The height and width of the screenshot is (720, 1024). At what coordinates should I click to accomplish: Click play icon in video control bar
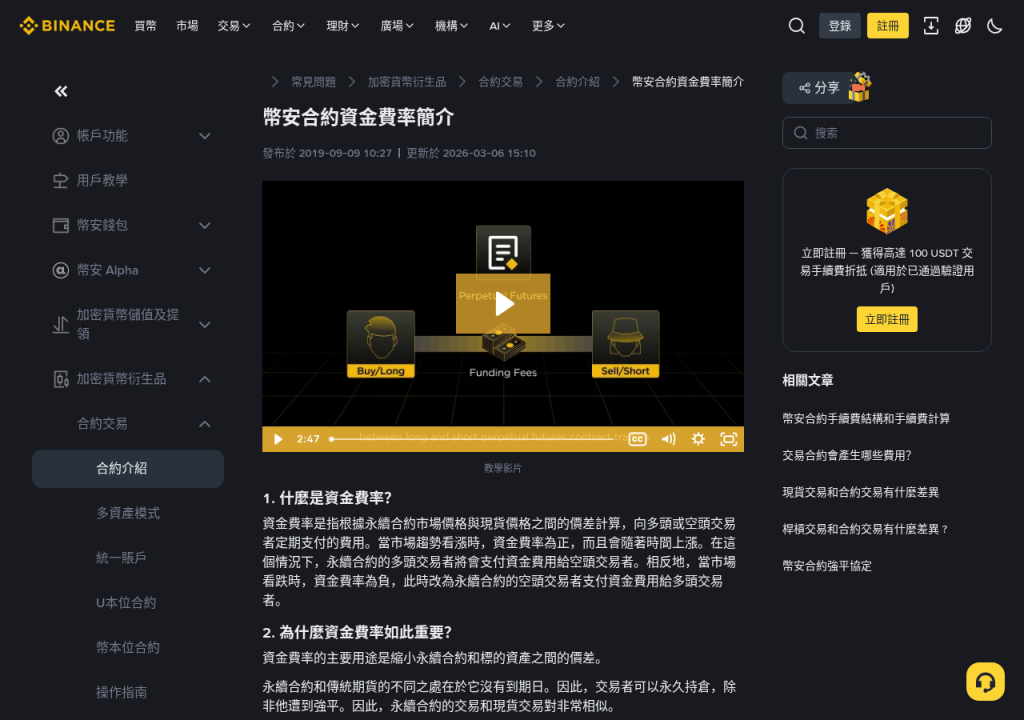278,439
